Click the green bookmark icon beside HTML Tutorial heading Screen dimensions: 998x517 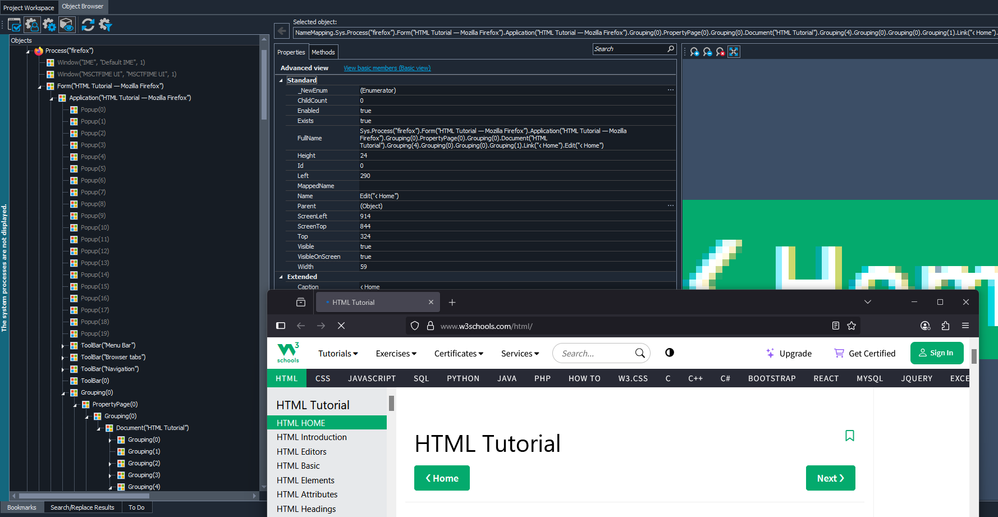[x=849, y=436]
